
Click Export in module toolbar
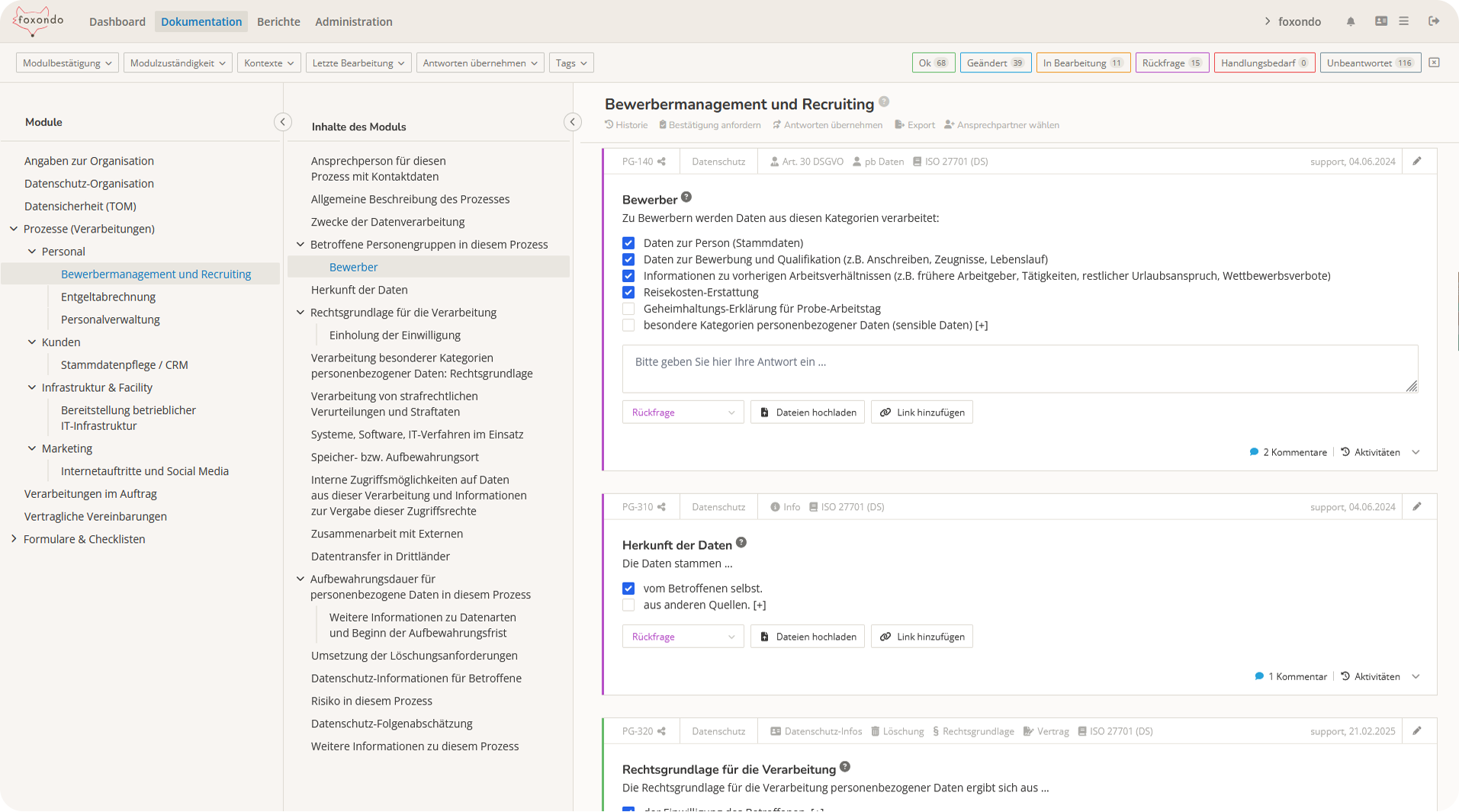coord(914,125)
